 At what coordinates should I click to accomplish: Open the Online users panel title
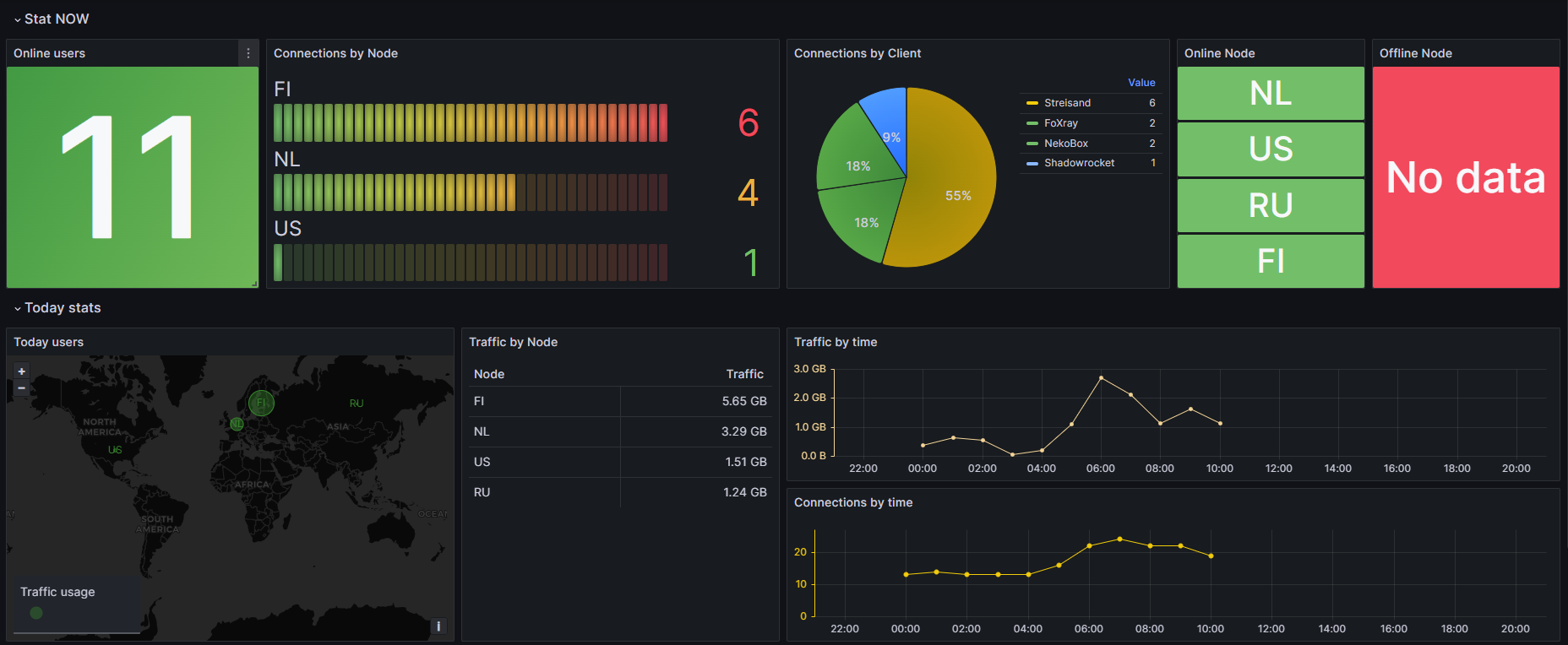[x=49, y=53]
